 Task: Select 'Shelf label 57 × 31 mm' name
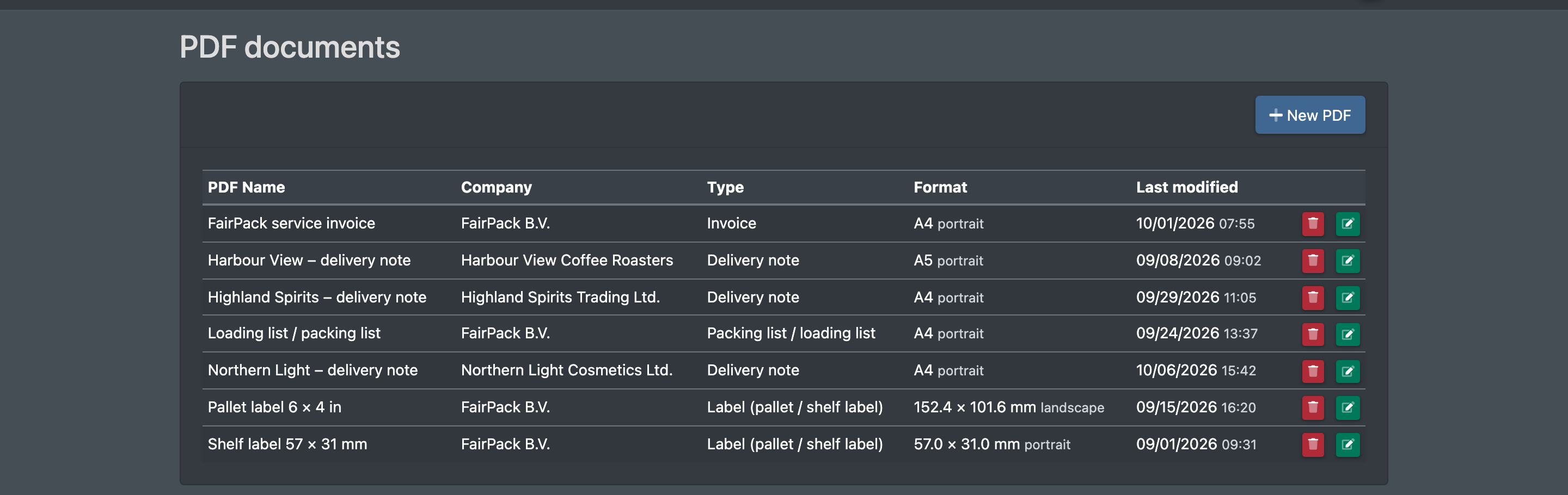coord(287,444)
